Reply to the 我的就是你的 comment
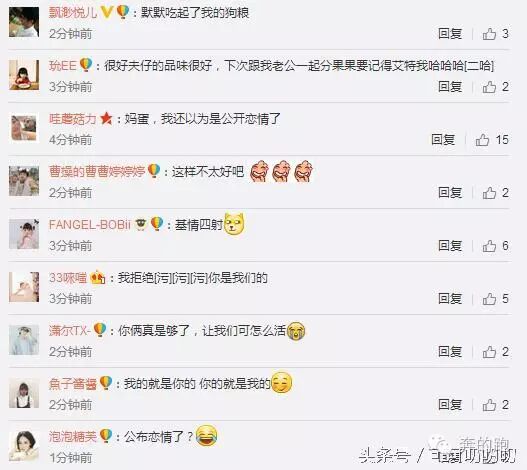Viewport: 527px width, 470px height. coord(450,405)
